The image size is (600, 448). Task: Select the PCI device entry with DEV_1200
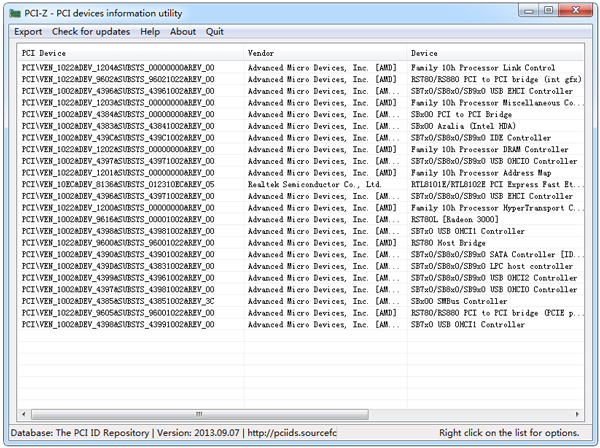[118, 208]
